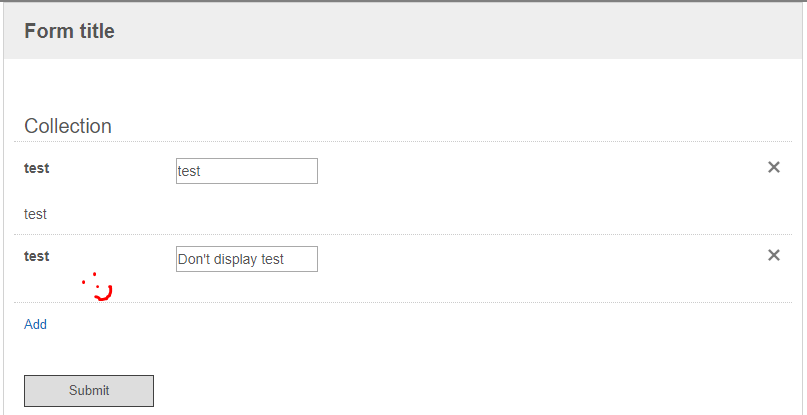Click the red hand-drawn smiley face
Screen dimensions: 807x415
pyautogui.click(x=97, y=287)
